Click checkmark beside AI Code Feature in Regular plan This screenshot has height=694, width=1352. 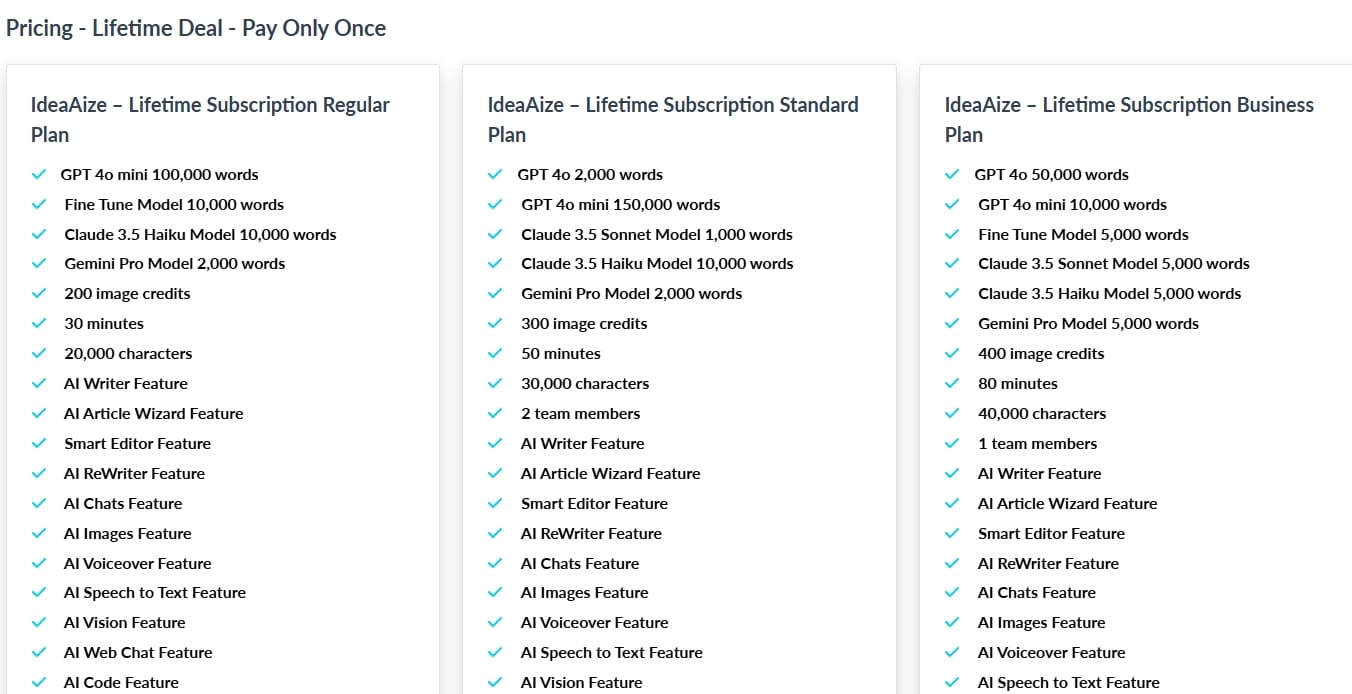39,682
